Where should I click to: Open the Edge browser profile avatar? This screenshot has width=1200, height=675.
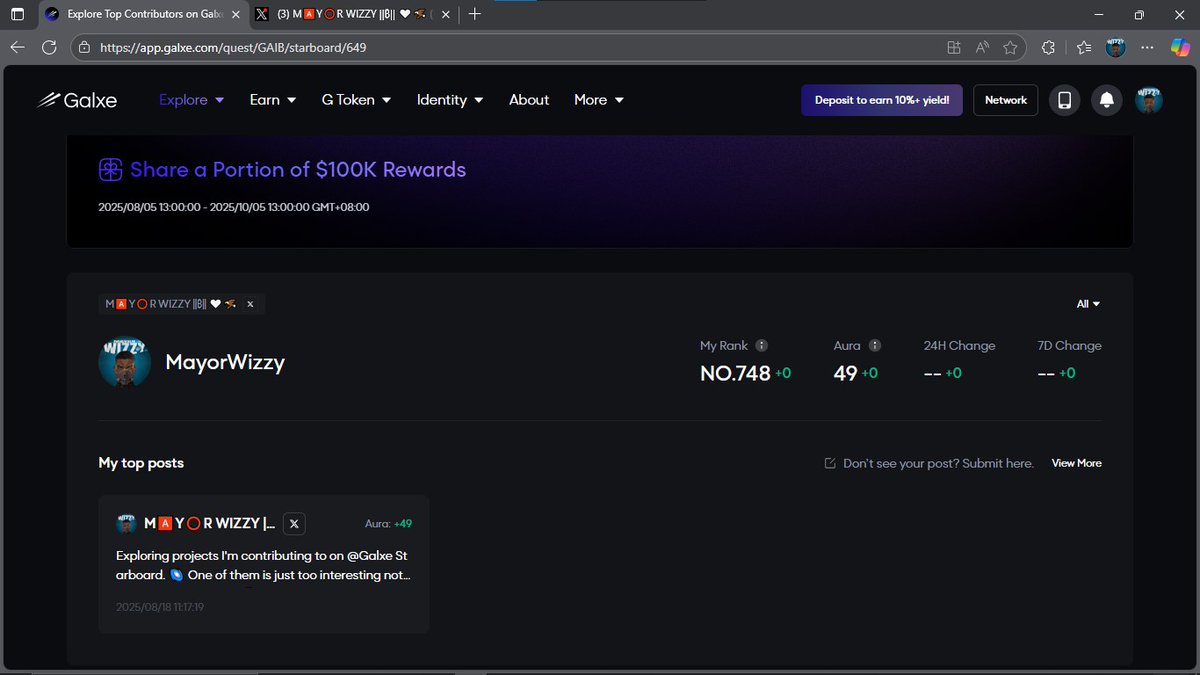click(1116, 47)
